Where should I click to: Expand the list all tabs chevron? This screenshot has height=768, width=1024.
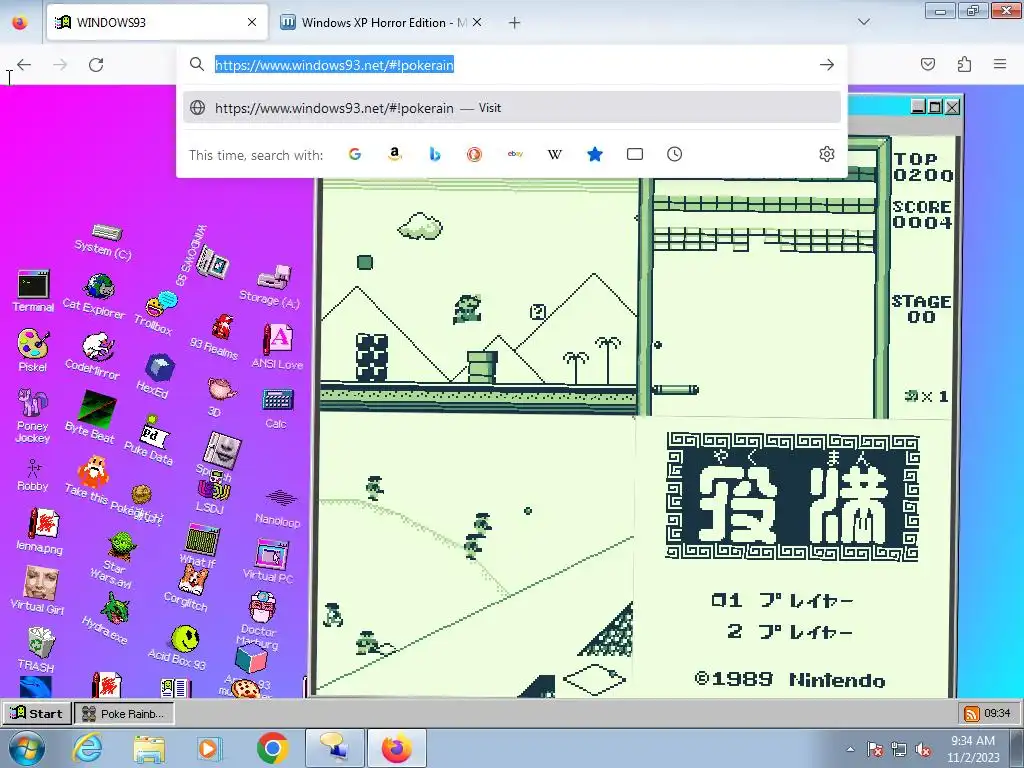pyautogui.click(x=864, y=22)
